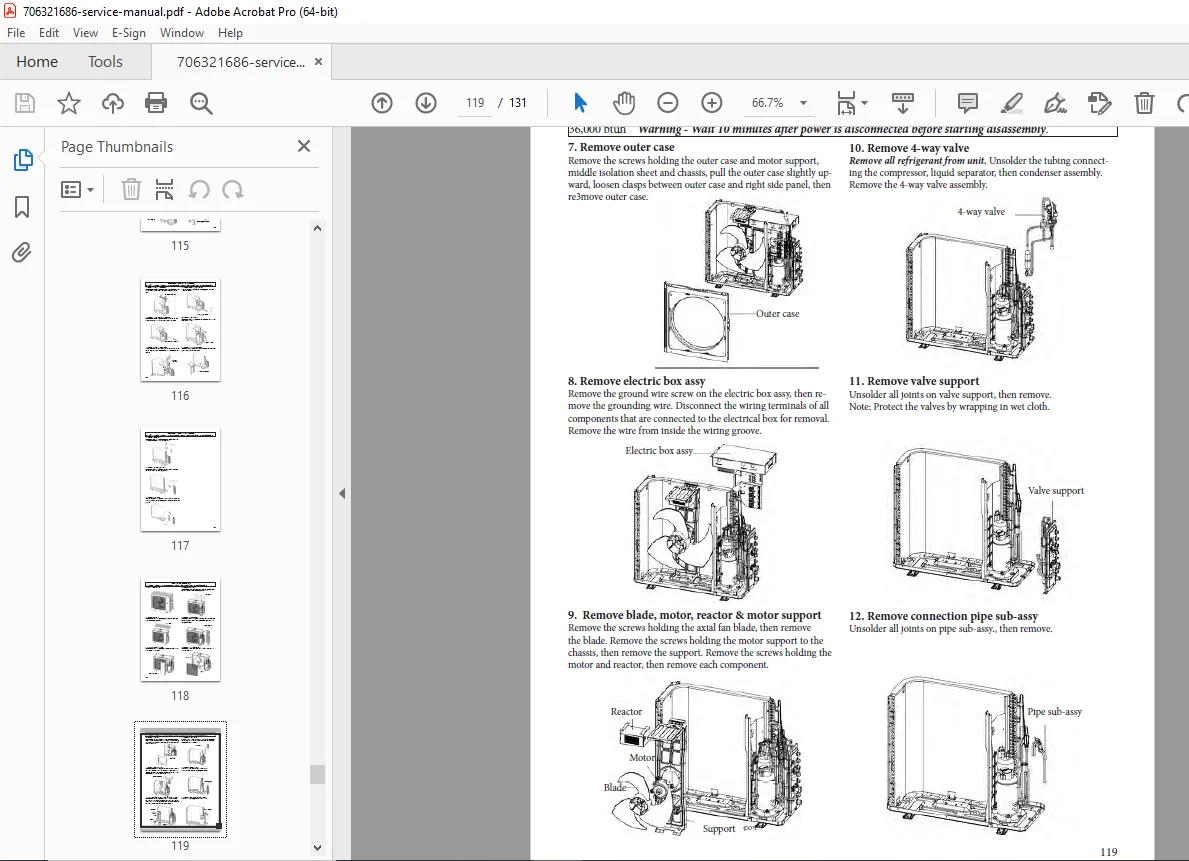
Task: Rotate page counterclockwise icon
Action: (x=199, y=189)
